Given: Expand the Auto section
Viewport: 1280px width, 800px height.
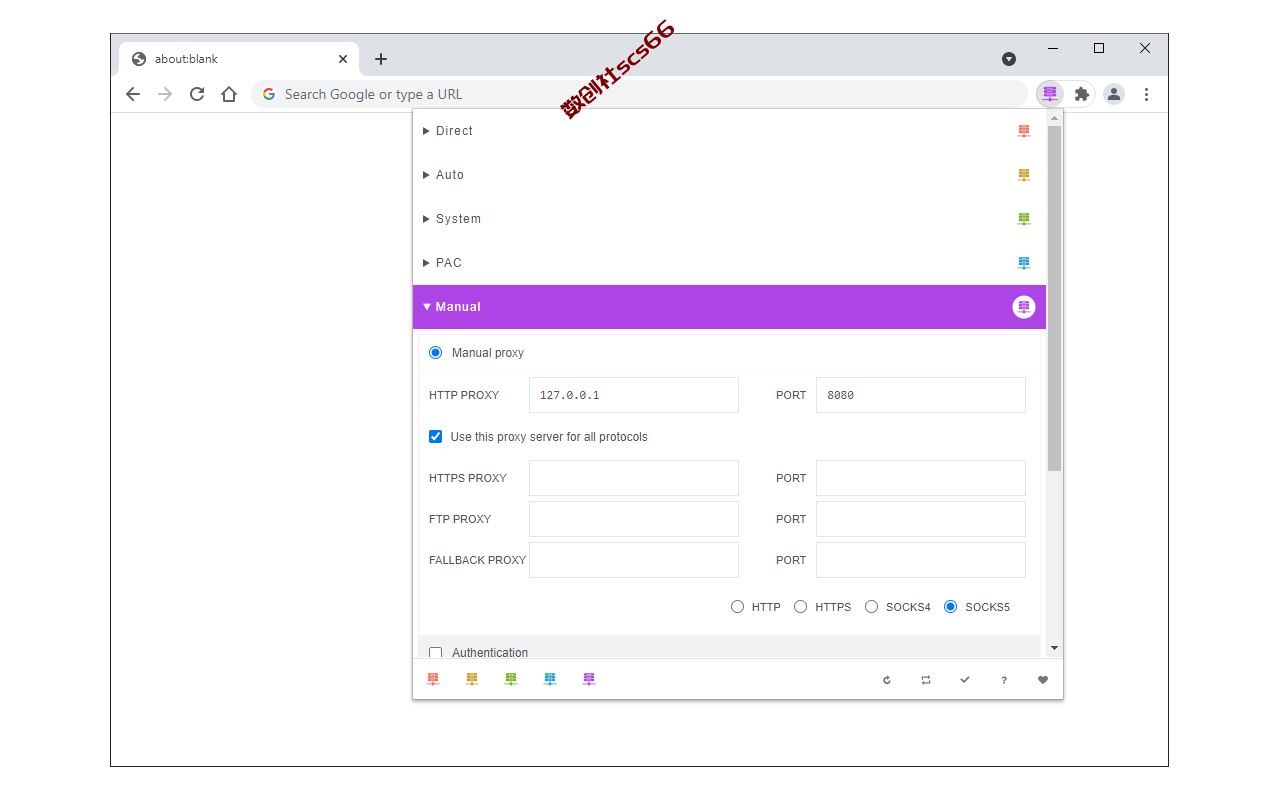Looking at the screenshot, I should pyautogui.click(x=729, y=175).
